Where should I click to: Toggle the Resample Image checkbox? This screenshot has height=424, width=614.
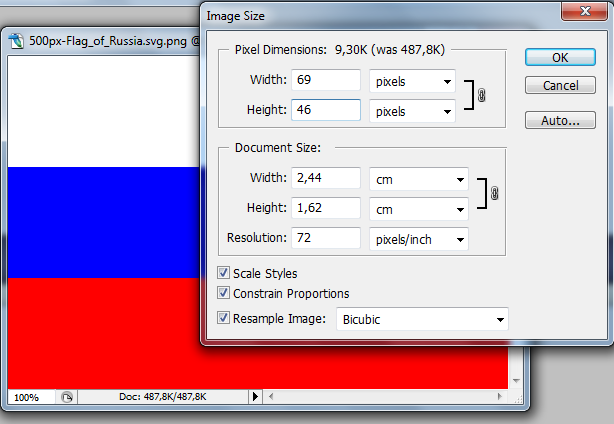click(223, 318)
